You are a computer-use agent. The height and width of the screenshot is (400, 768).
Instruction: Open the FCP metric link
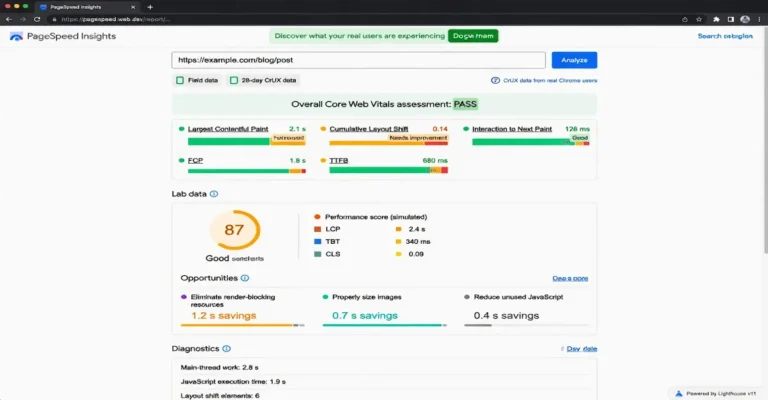point(195,161)
